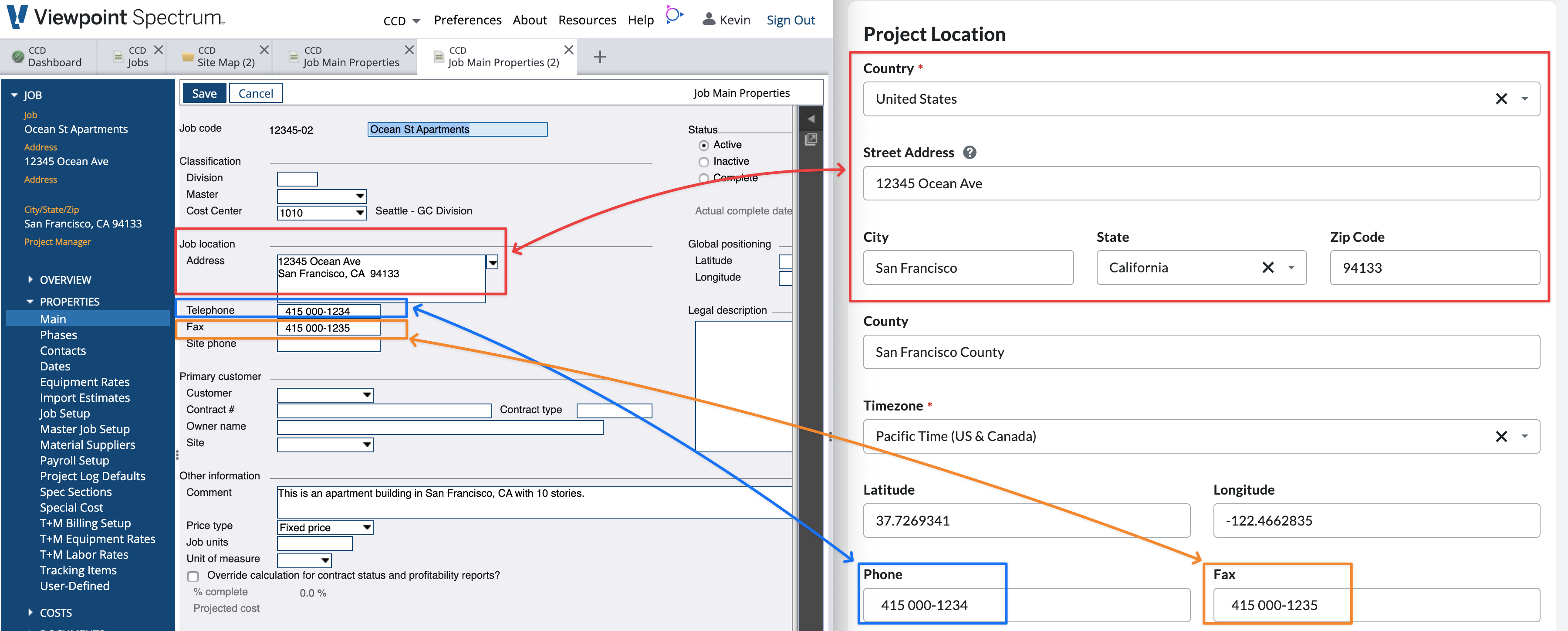Close the Job Main Properties tab
1568x631 pixels.
409,50
